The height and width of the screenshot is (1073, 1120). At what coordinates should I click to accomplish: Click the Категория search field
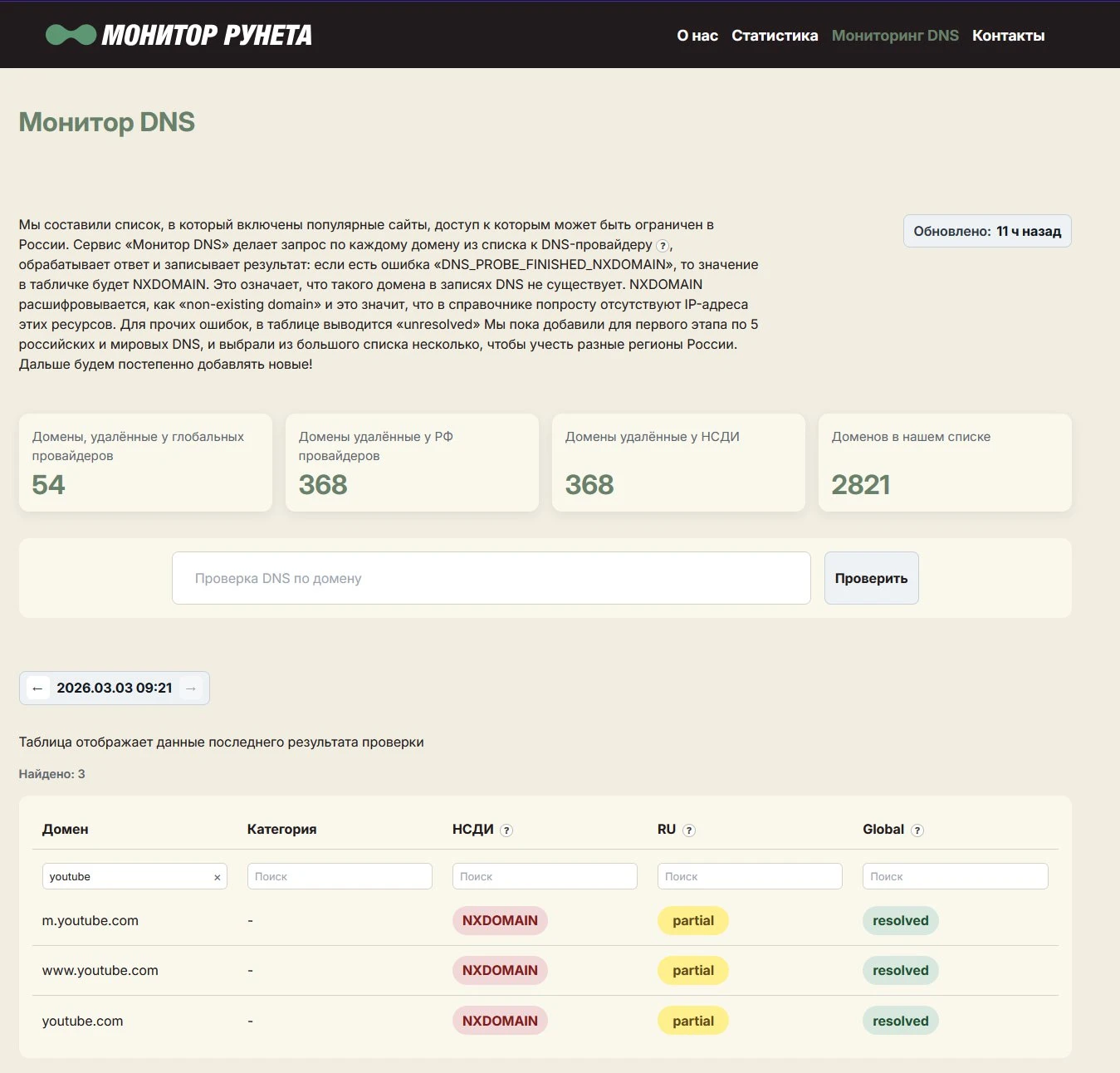tap(340, 876)
